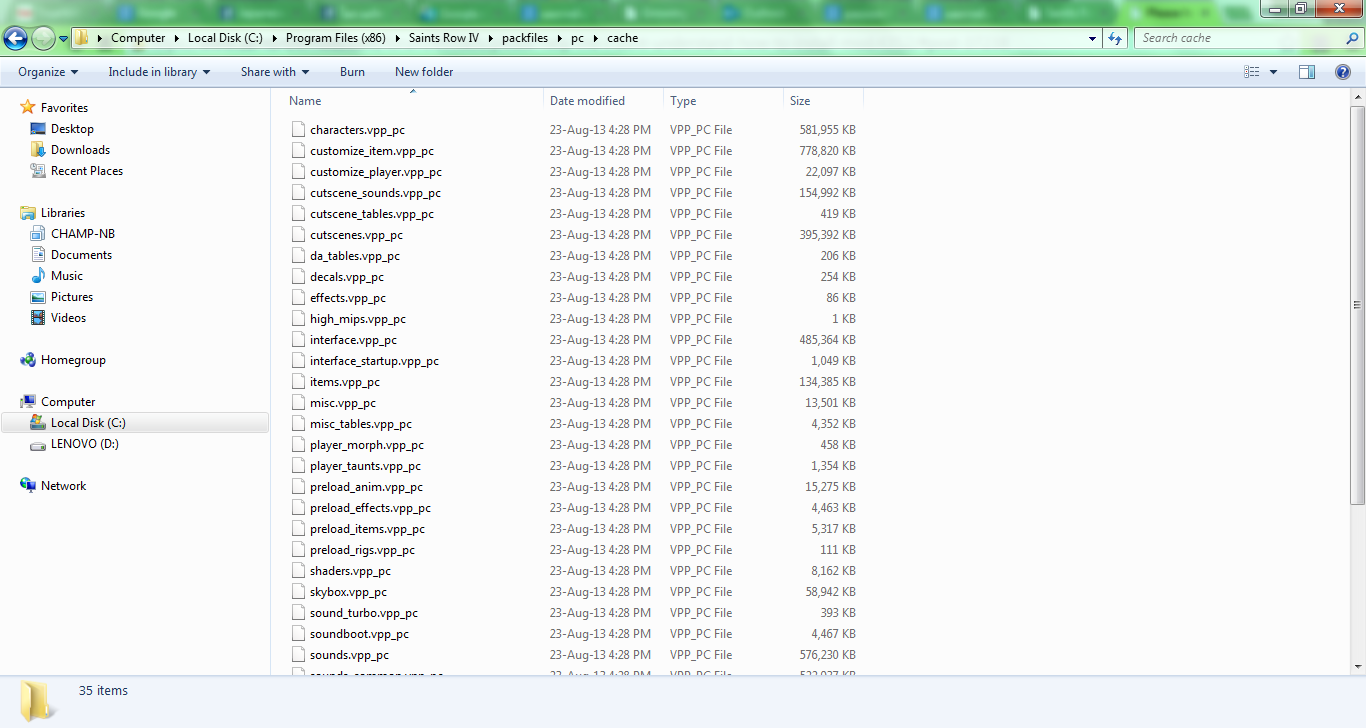
Task: Click the cutscene_sounds.vpp_pc file icon
Action: pos(298,193)
